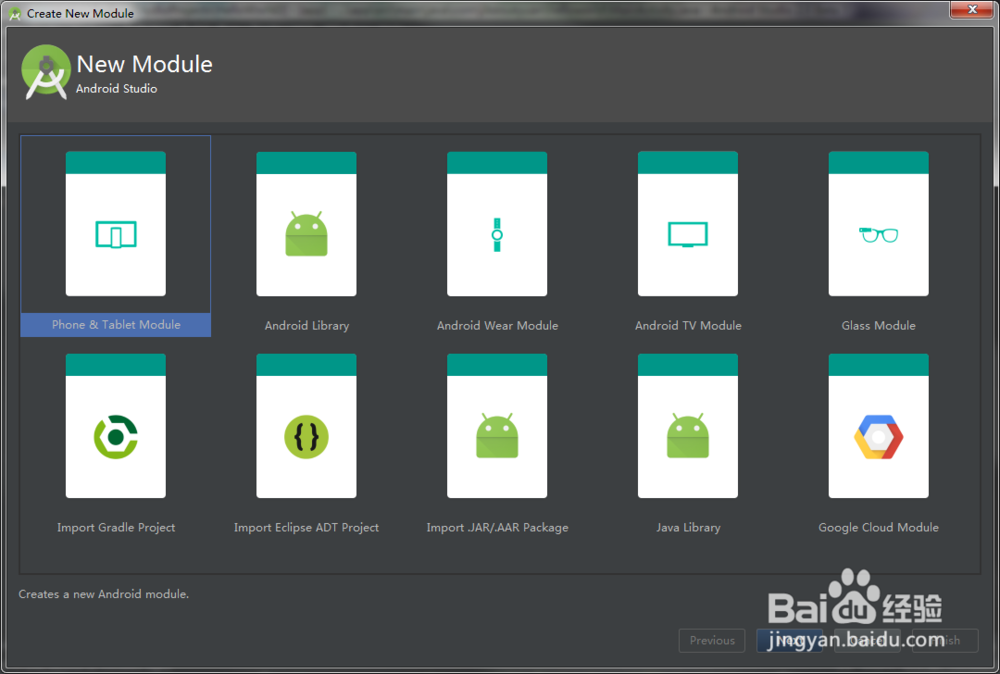Viewport: 1000px width, 674px height.
Task: Close the Create New Module dialog
Action: pyautogui.click(x=972, y=10)
